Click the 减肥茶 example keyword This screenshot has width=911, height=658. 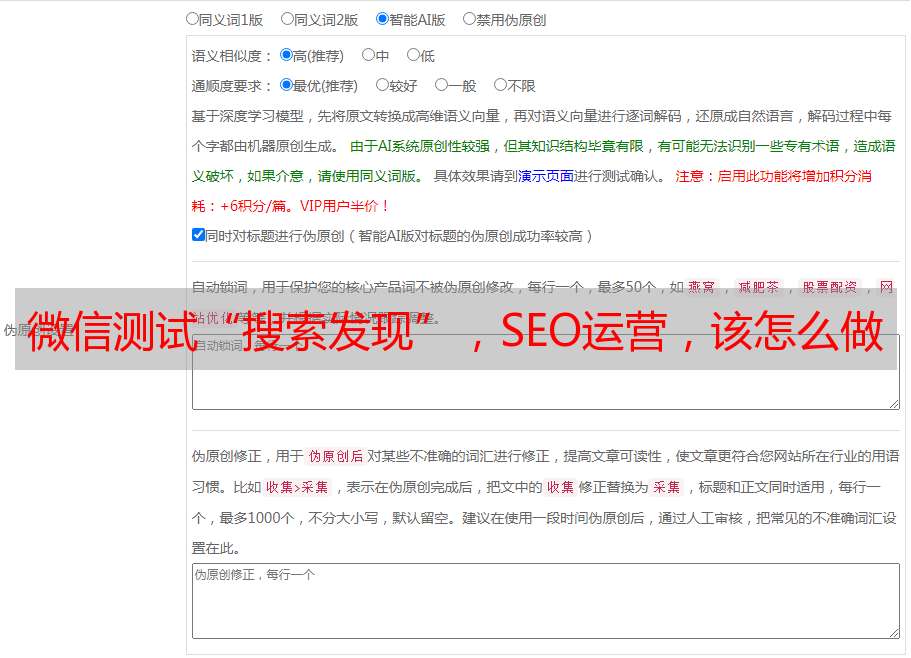[758, 287]
